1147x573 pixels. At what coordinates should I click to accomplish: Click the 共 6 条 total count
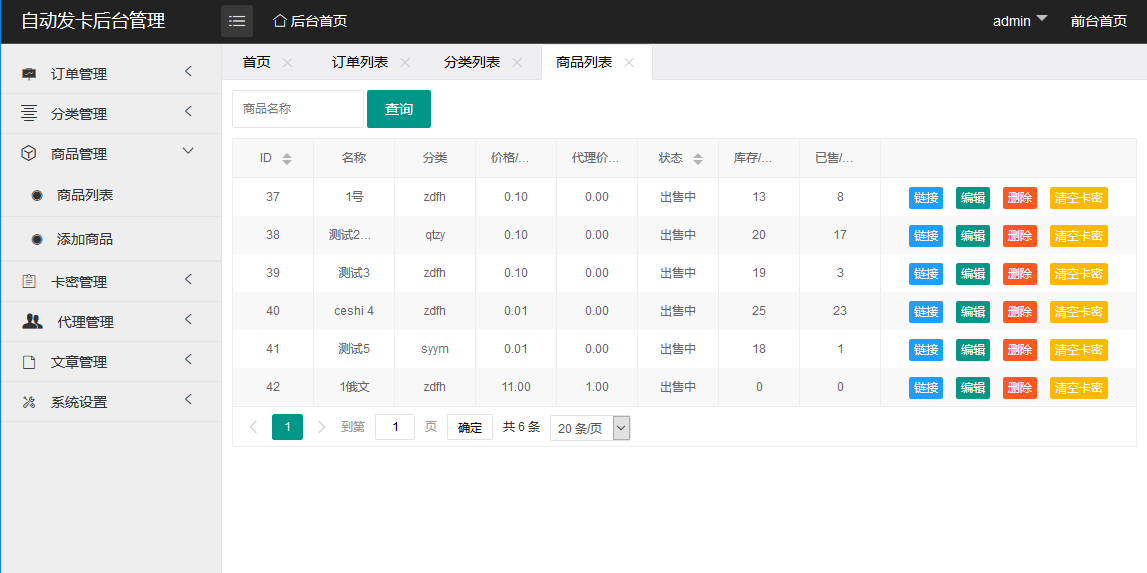click(x=522, y=427)
